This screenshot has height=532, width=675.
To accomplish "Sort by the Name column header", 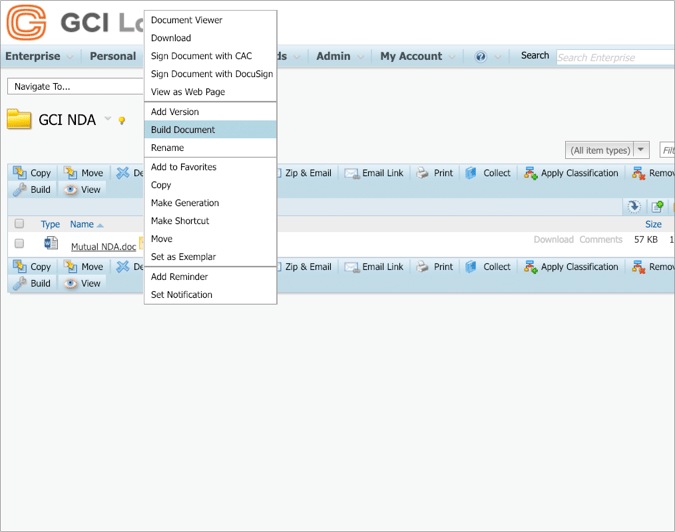I will pyautogui.click(x=82, y=225).
